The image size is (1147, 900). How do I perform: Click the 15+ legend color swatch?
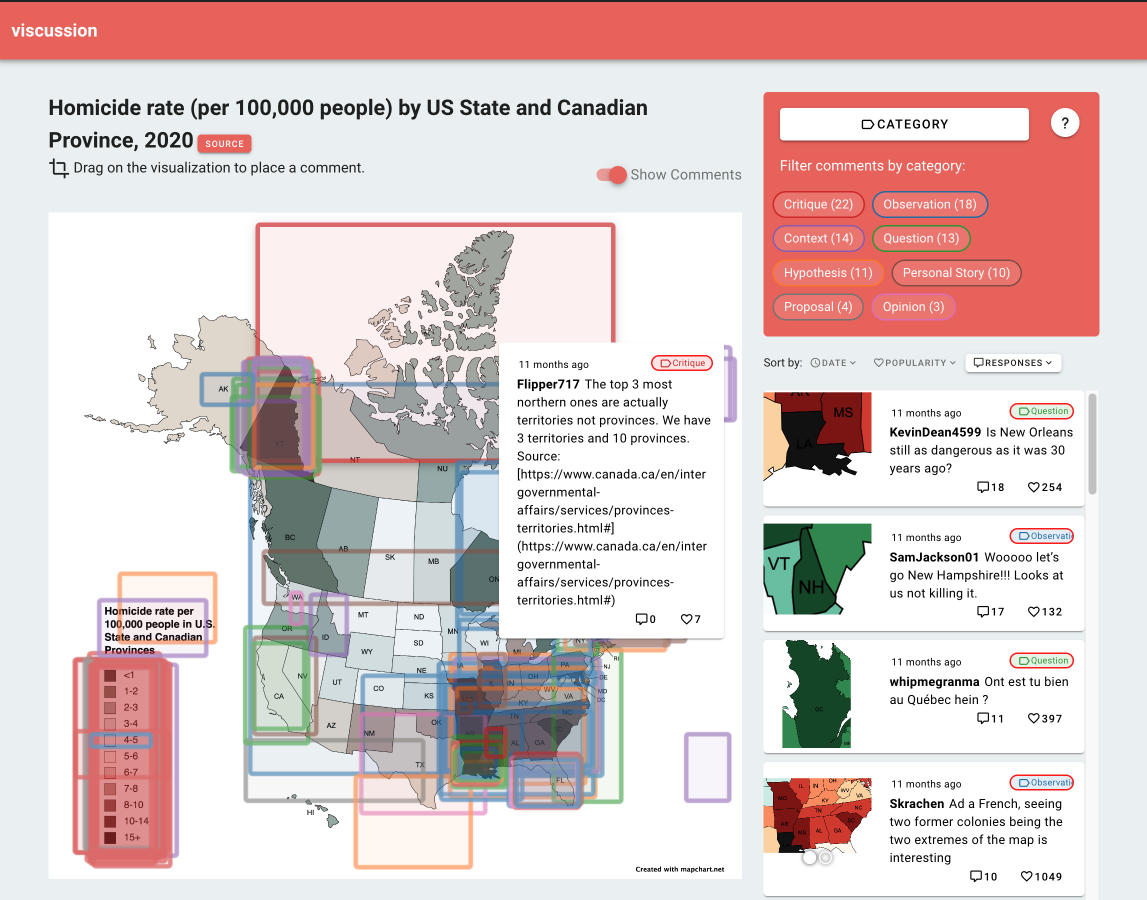(110, 836)
